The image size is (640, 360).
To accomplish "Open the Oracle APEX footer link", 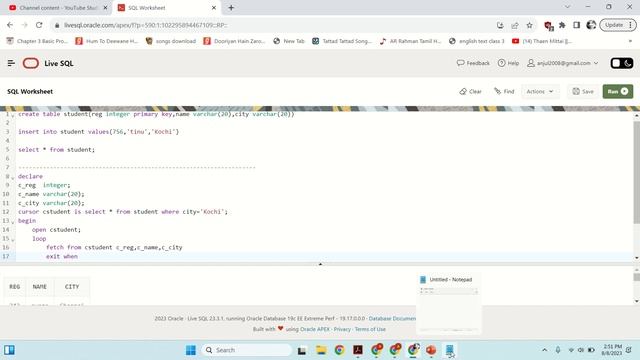I will click(315, 329).
